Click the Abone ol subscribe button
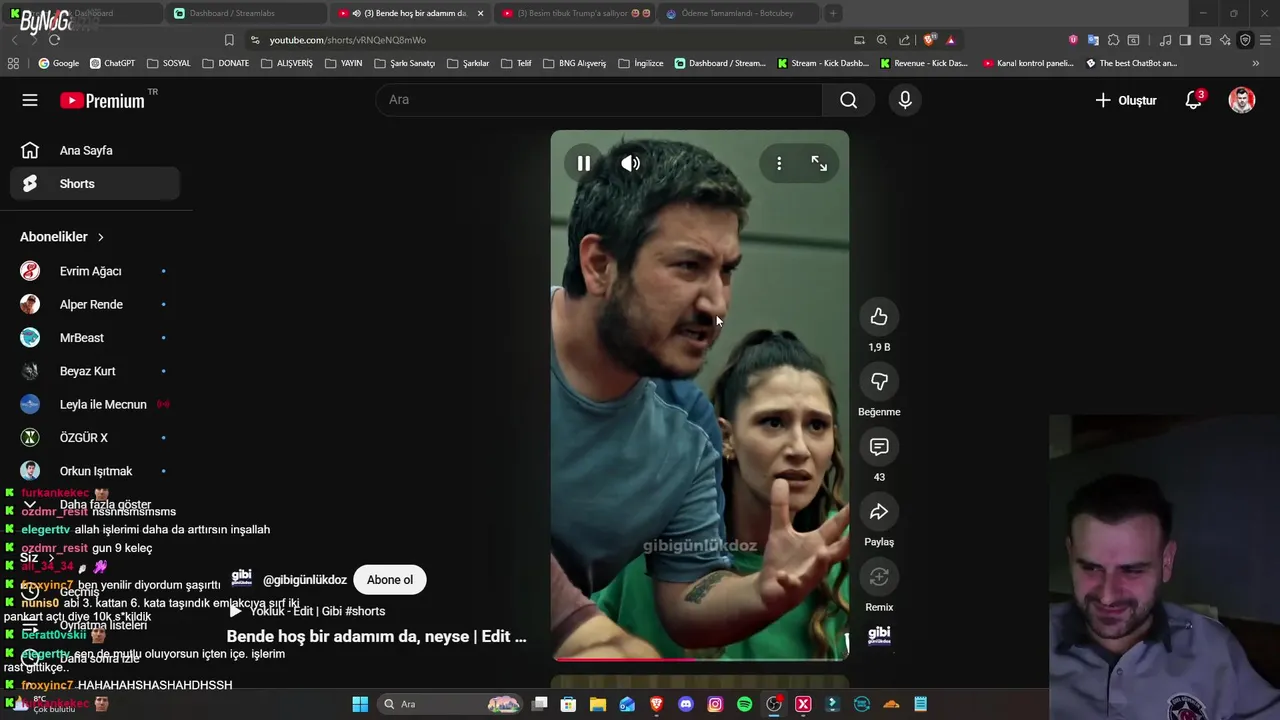 pyautogui.click(x=390, y=580)
